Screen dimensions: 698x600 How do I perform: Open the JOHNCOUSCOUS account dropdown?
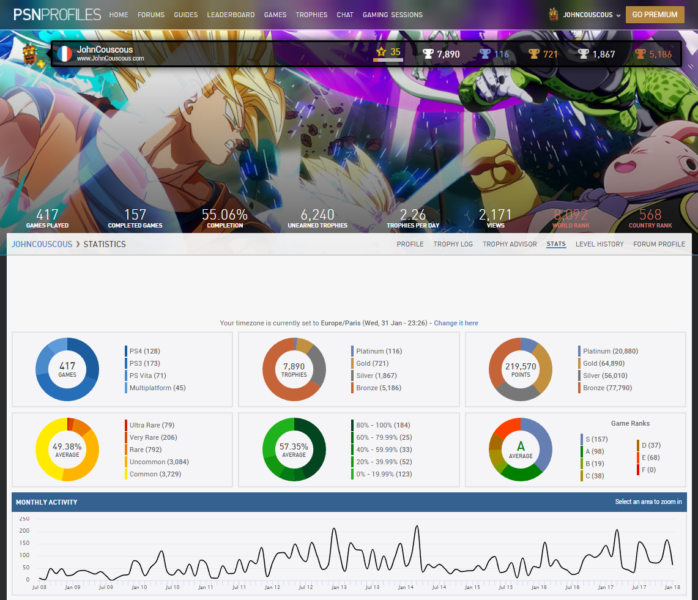pos(591,15)
